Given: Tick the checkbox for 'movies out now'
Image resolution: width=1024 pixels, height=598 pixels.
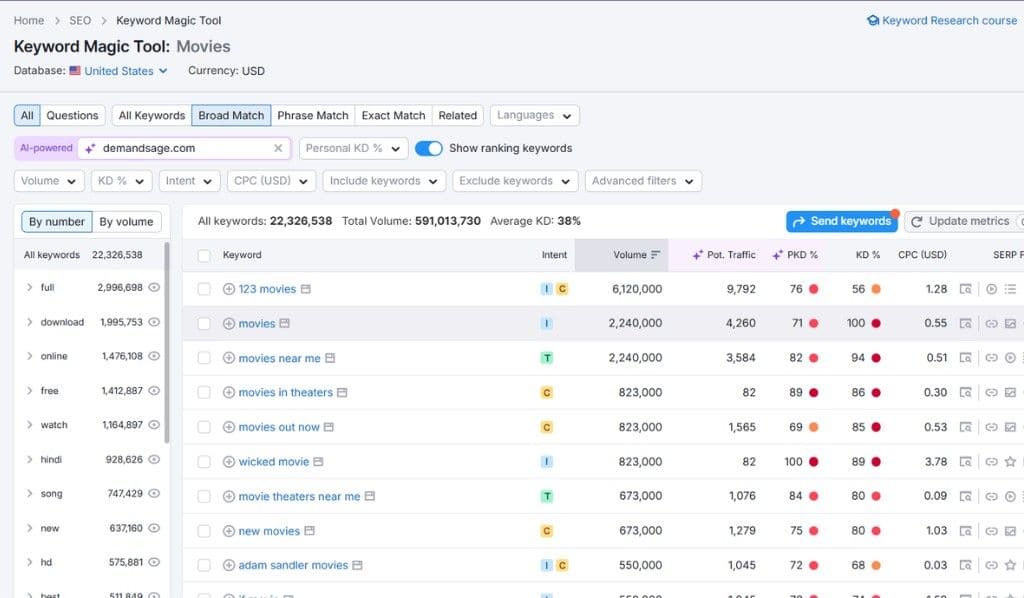Looking at the screenshot, I should [204, 427].
